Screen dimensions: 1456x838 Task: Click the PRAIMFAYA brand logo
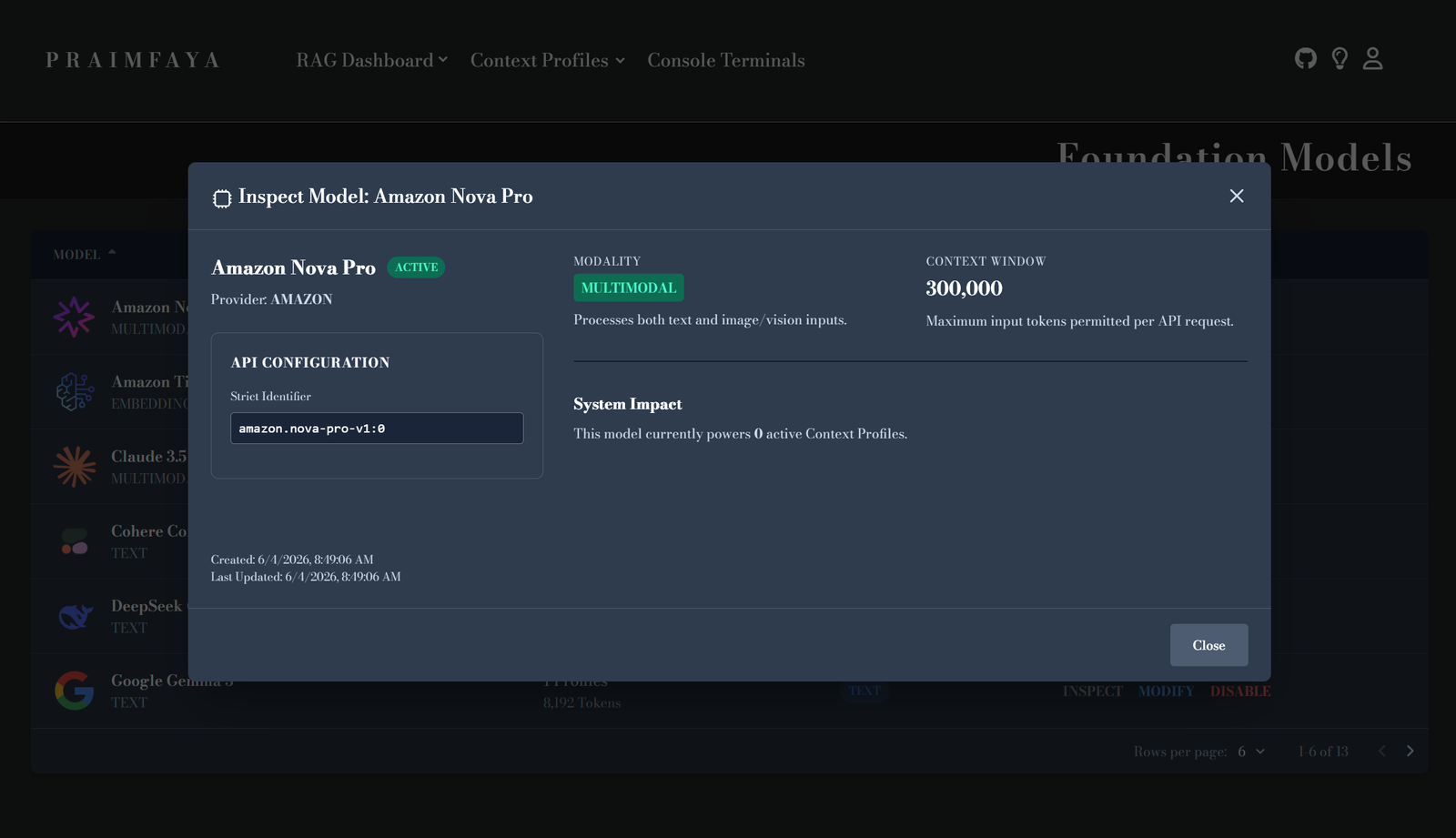coord(133,60)
